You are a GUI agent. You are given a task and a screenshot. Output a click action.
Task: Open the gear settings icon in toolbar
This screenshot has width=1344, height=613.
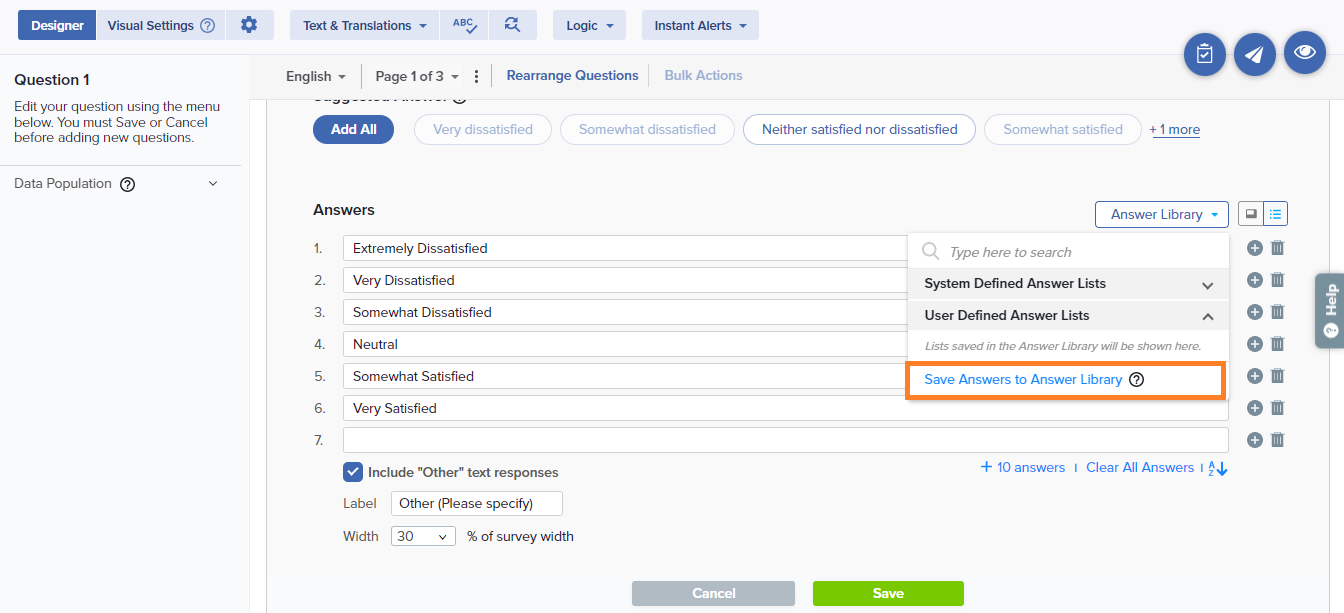(249, 25)
